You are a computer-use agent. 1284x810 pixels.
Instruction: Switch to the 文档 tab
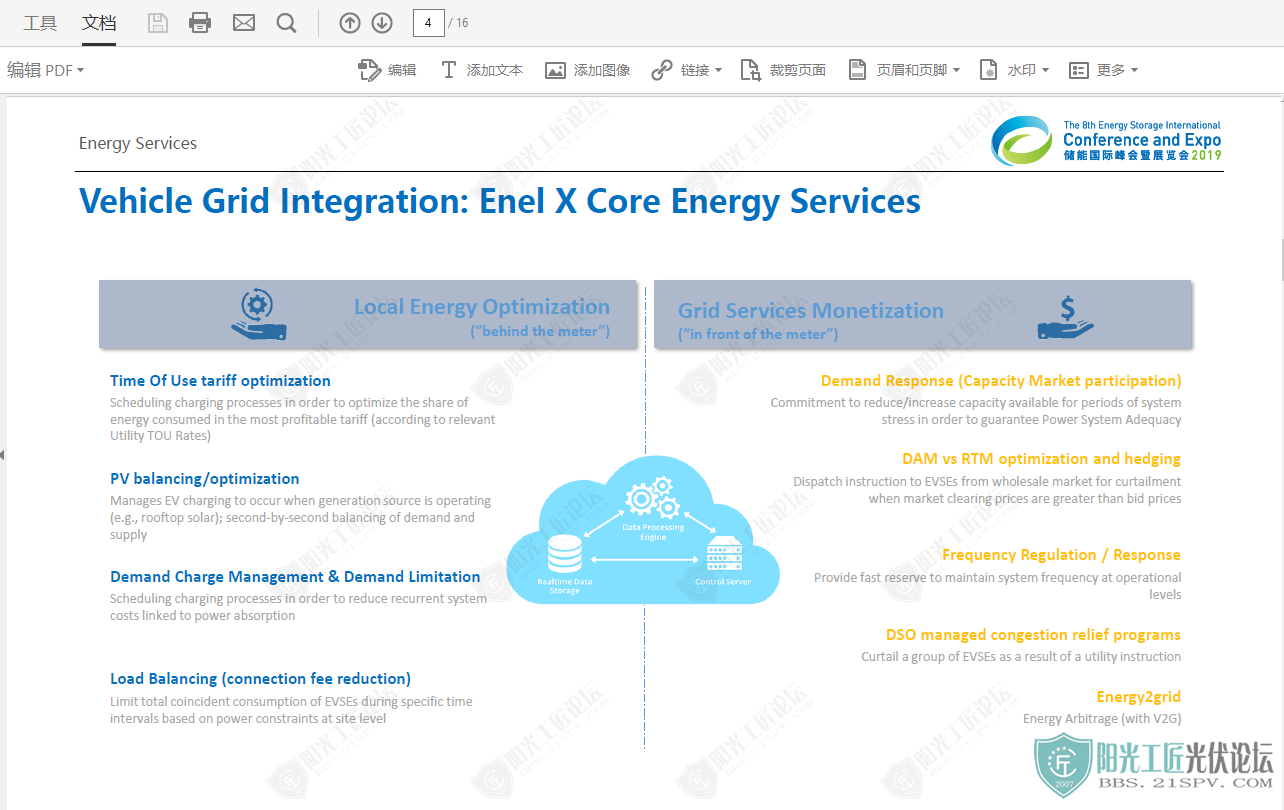tap(99, 23)
